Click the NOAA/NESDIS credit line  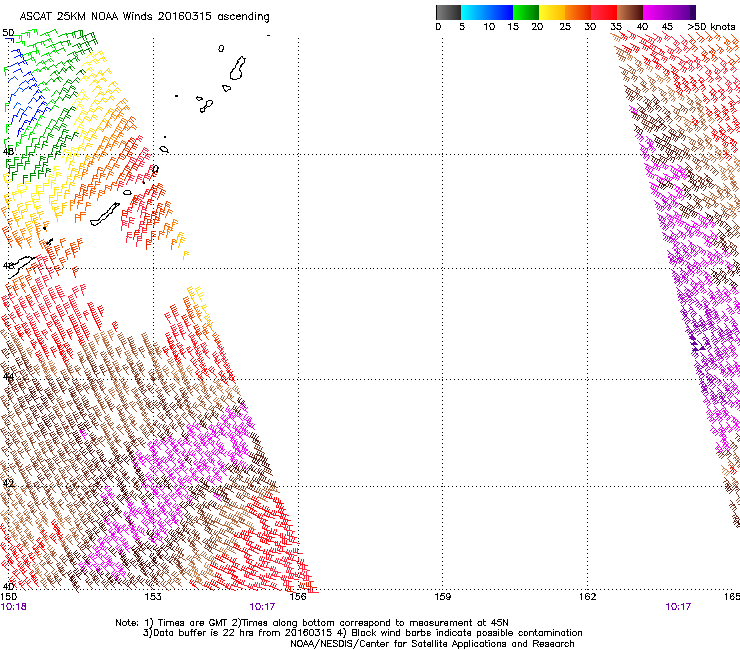pos(432,644)
